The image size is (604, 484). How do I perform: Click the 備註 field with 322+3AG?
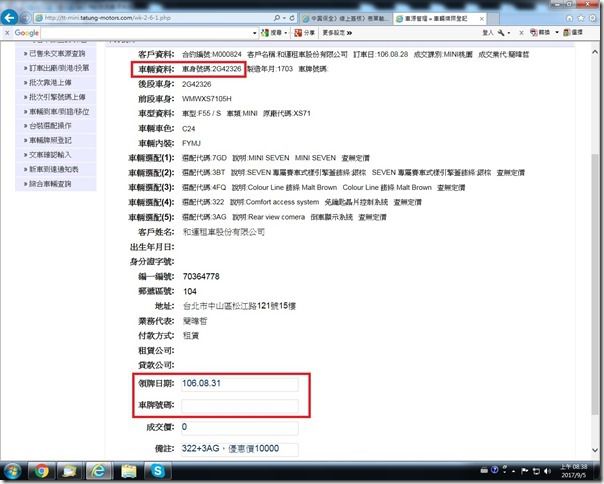click(x=240, y=449)
